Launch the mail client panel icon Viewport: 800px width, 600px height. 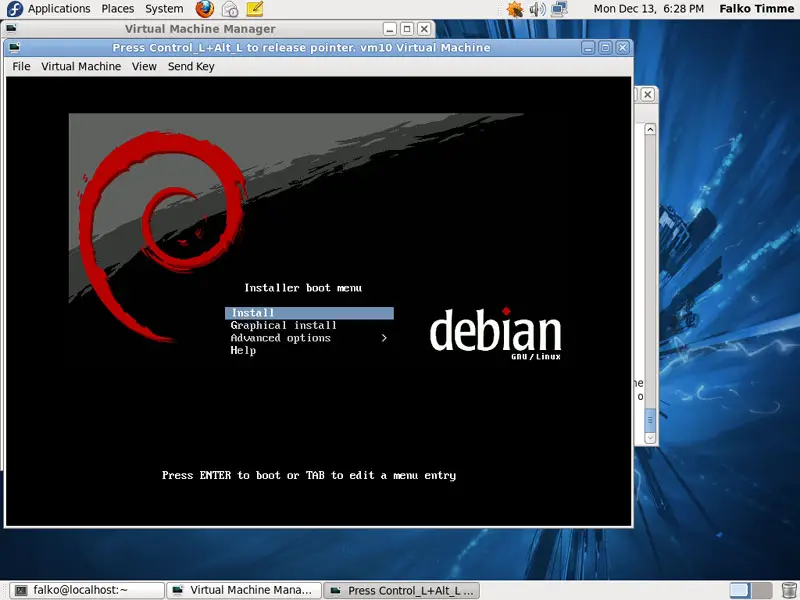click(x=230, y=9)
